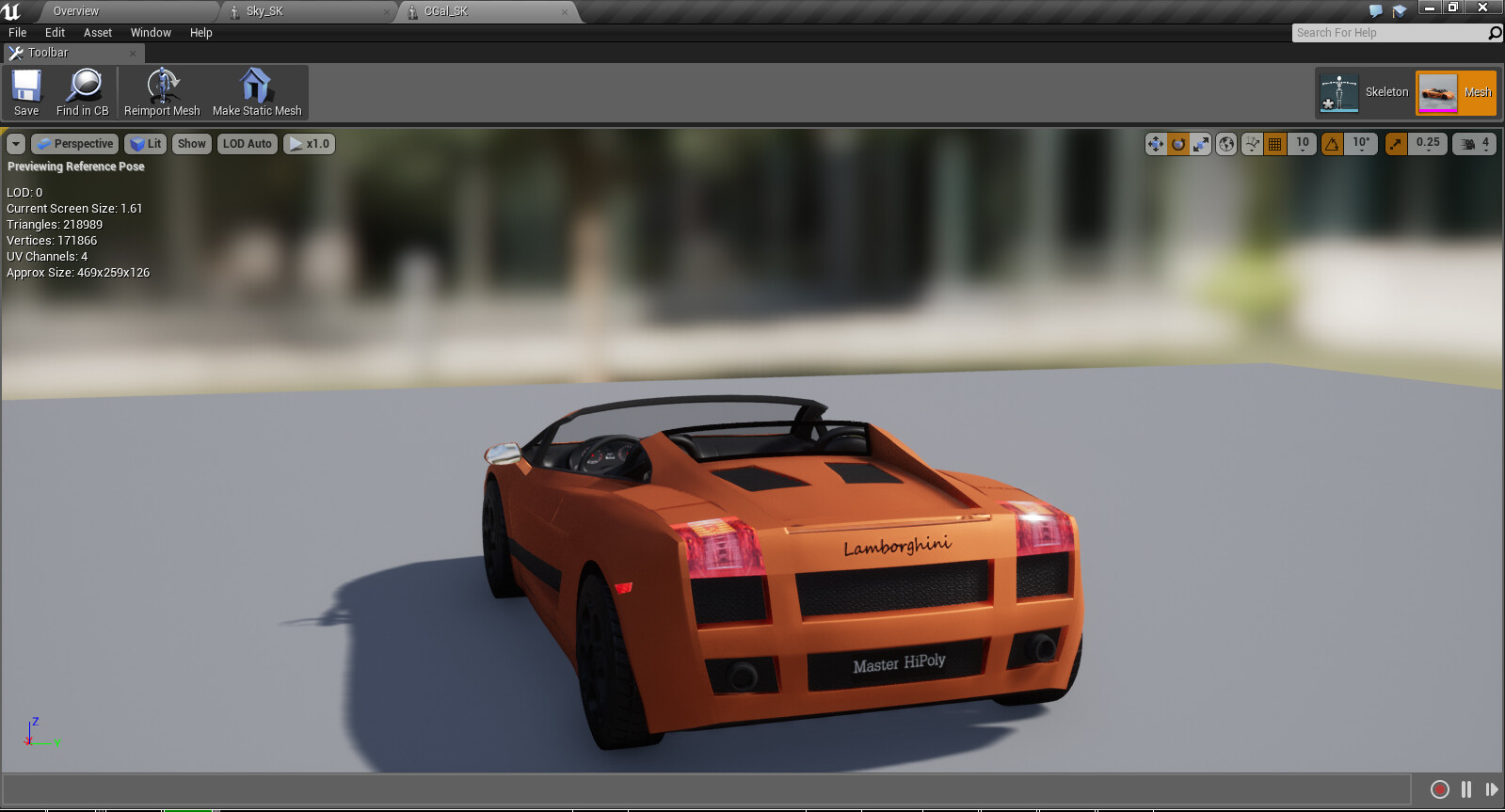Click the Previewing Reference Pose label
Image resolution: width=1505 pixels, height=812 pixels.
click(x=76, y=167)
